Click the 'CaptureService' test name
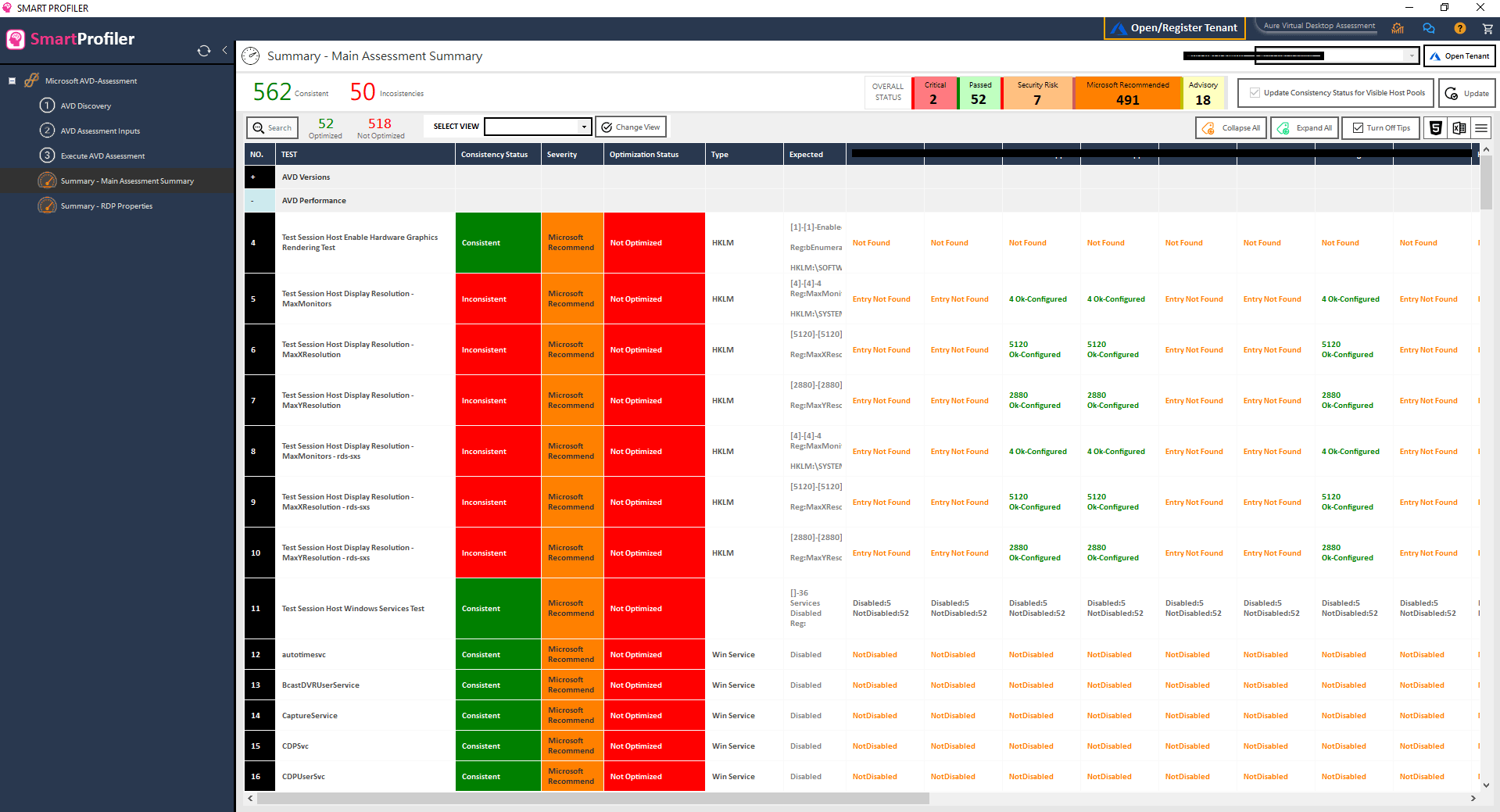The image size is (1500, 812). [x=310, y=716]
